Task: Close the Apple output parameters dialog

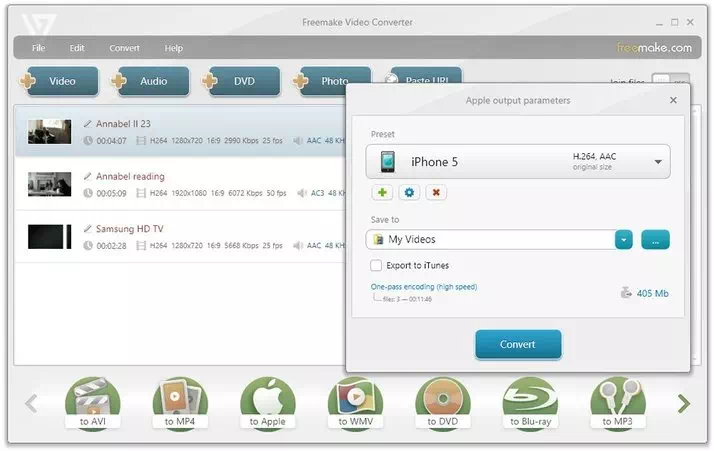Action: (x=673, y=100)
